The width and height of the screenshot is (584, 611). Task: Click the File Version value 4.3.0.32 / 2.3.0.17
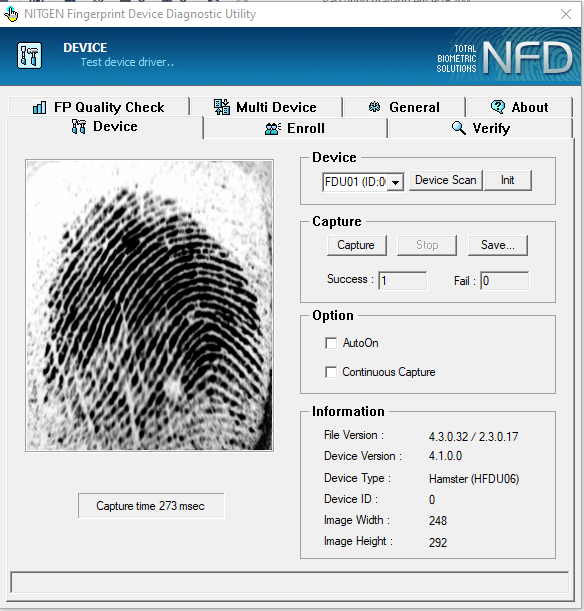click(x=474, y=436)
